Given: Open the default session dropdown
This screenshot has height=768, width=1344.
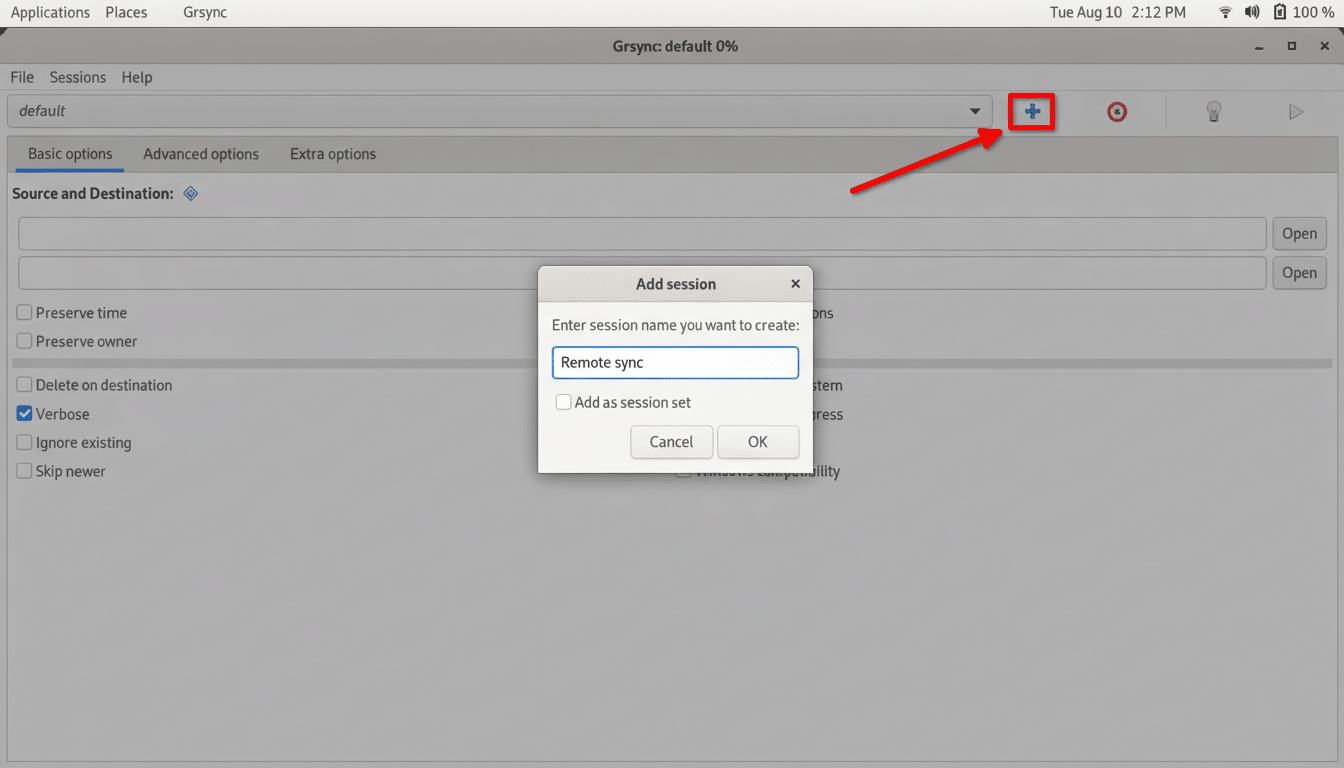Looking at the screenshot, I should tap(974, 111).
